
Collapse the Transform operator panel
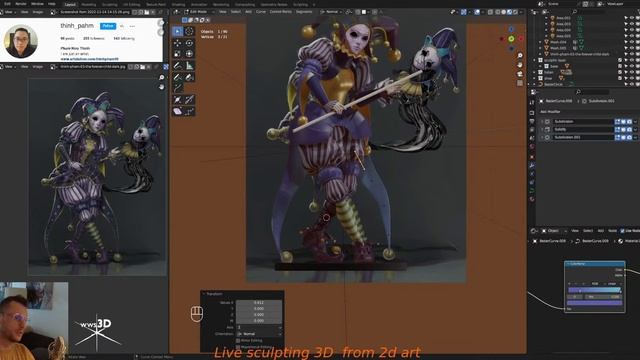(x=204, y=294)
